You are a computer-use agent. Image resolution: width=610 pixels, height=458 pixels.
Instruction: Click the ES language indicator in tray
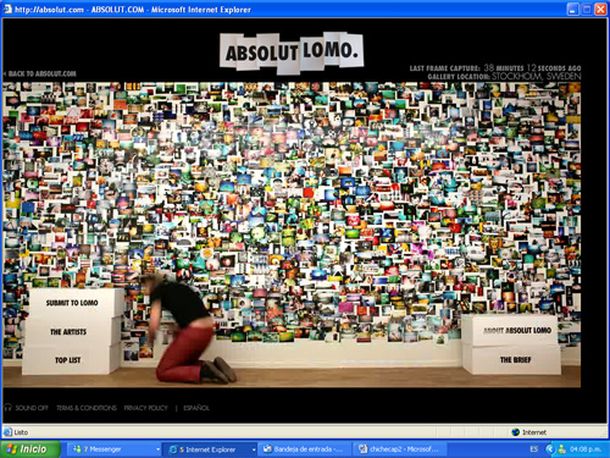(532, 450)
